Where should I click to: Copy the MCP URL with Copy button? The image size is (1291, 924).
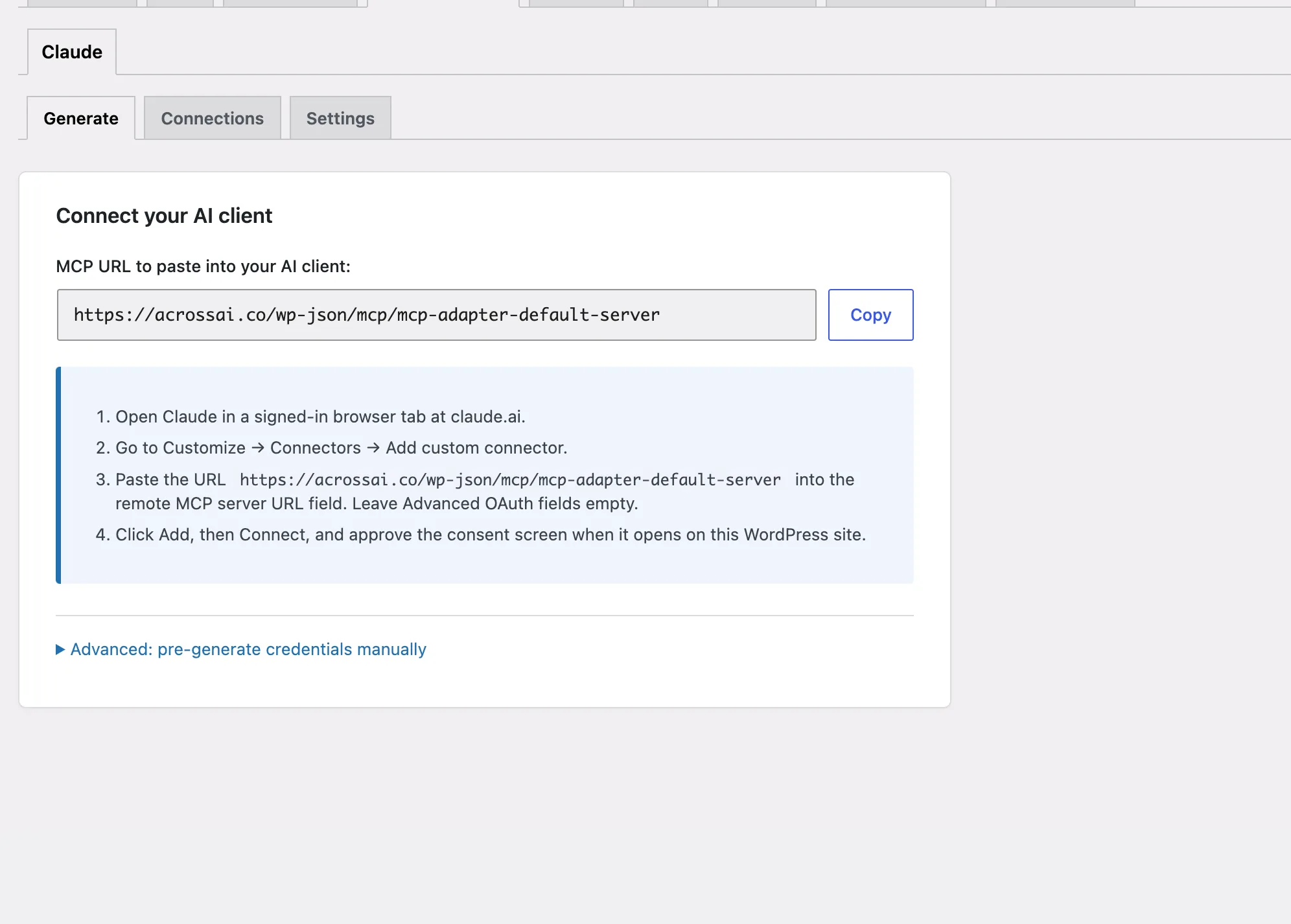click(870, 315)
